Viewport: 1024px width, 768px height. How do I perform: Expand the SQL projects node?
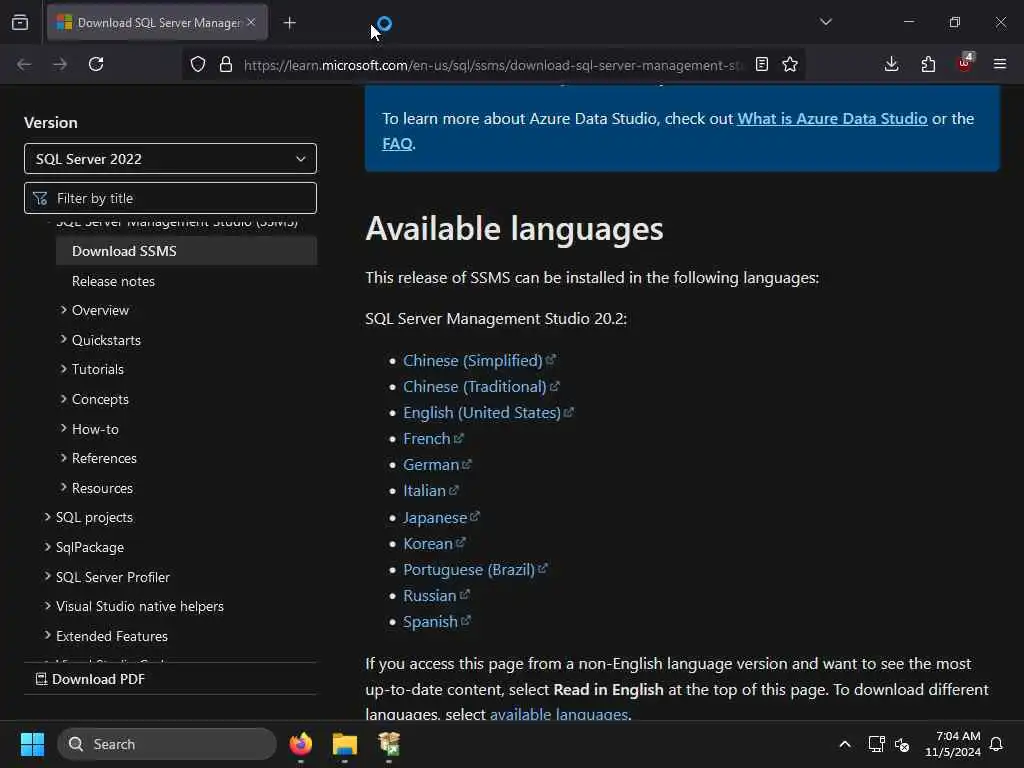pyautogui.click(x=94, y=517)
